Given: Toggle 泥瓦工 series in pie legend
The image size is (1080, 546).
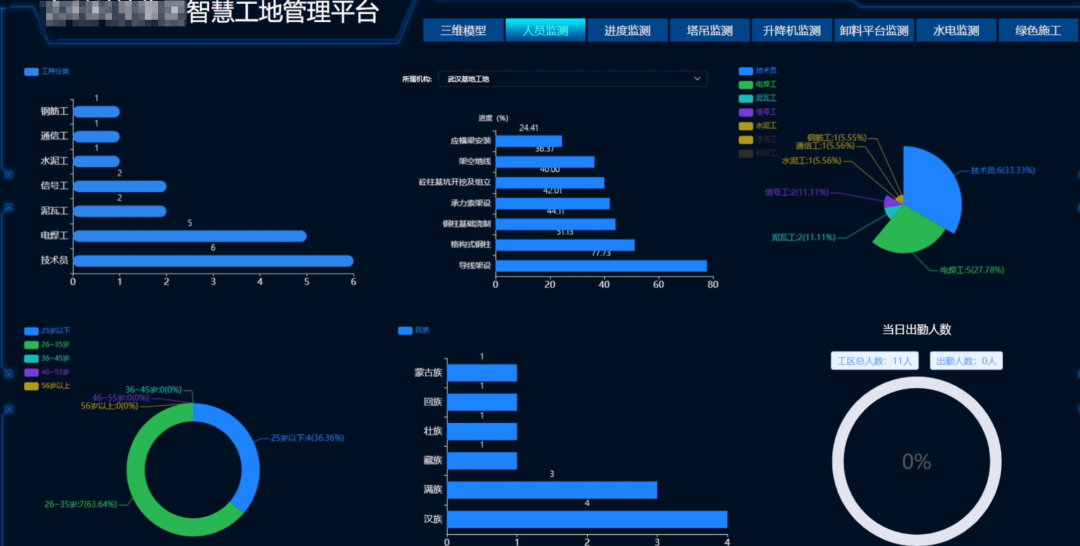Looking at the screenshot, I should click(746, 98).
